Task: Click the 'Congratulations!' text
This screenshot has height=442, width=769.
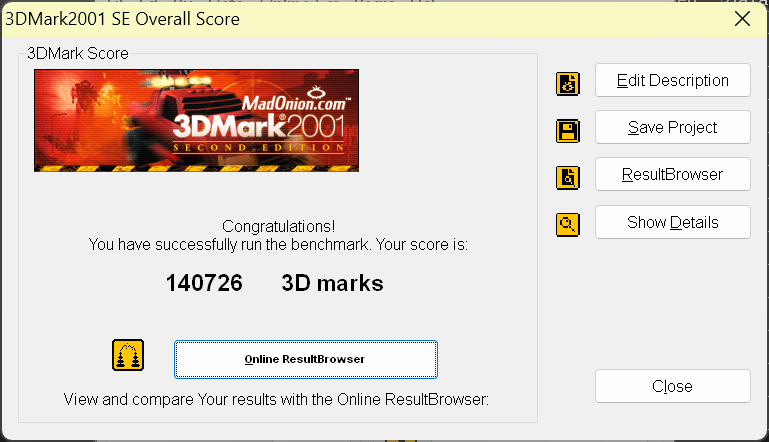Action: tap(279, 226)
